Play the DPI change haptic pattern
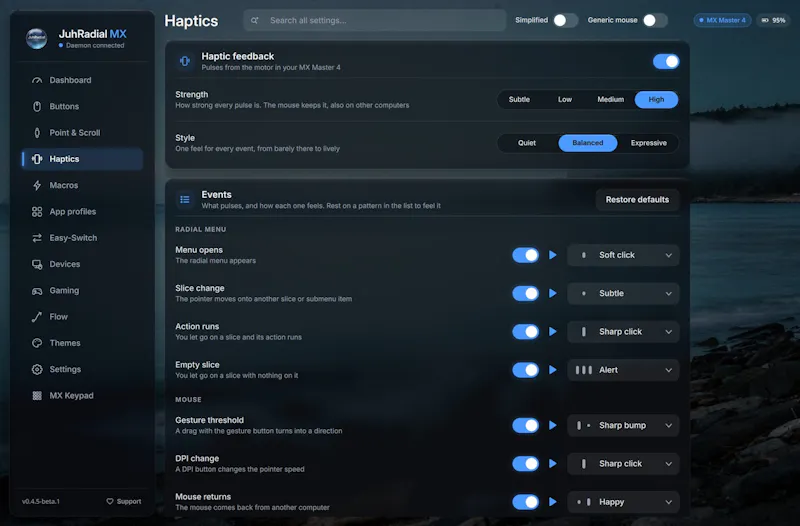 tap(553, 464)
